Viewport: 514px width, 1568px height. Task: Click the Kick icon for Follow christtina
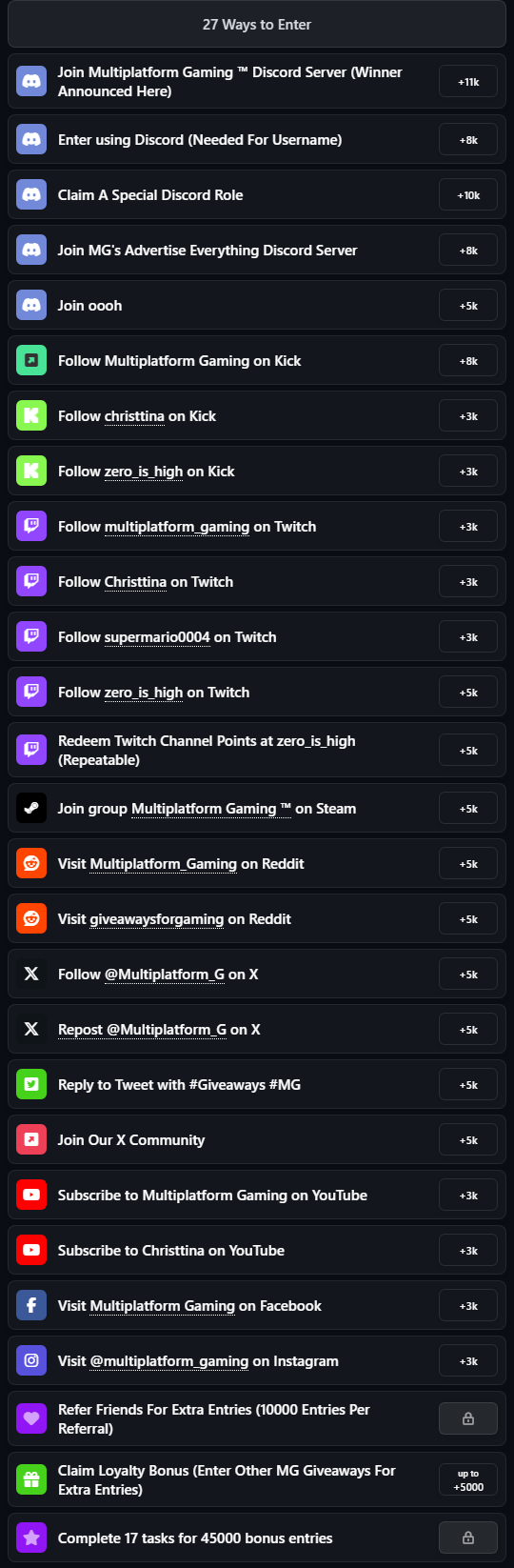(31, 416)
